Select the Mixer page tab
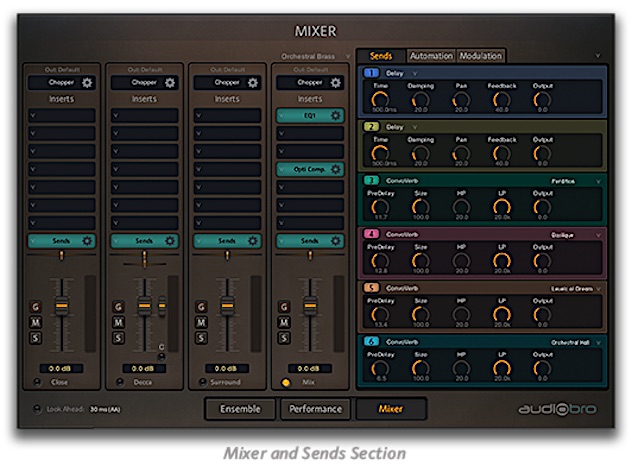 (x=391, y=409)
